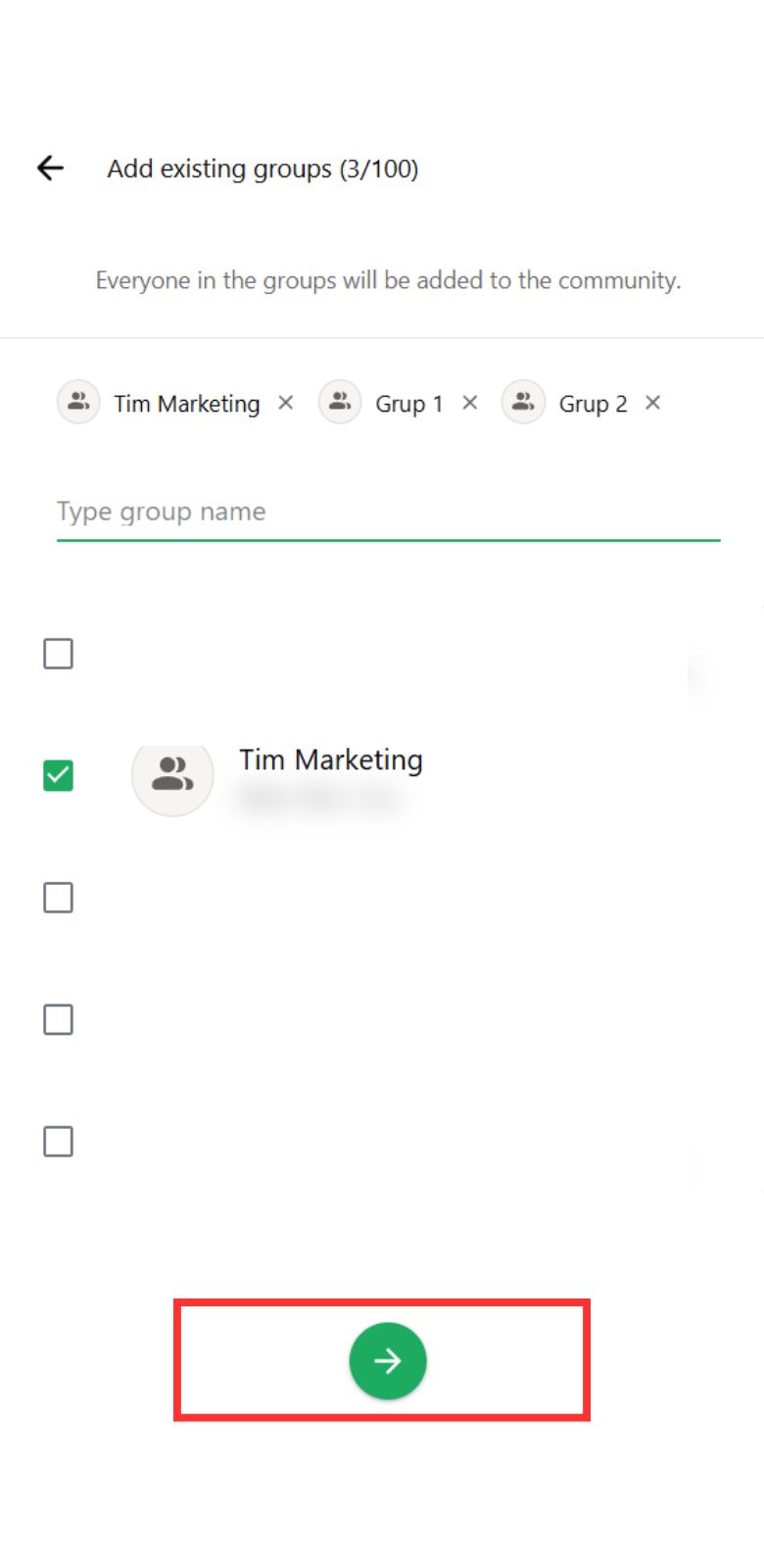The height and width of the screenshot is (1568, 764).
Task: Tick the checkbox above Tim Marketing's row
Action: [x=59, y=654]
